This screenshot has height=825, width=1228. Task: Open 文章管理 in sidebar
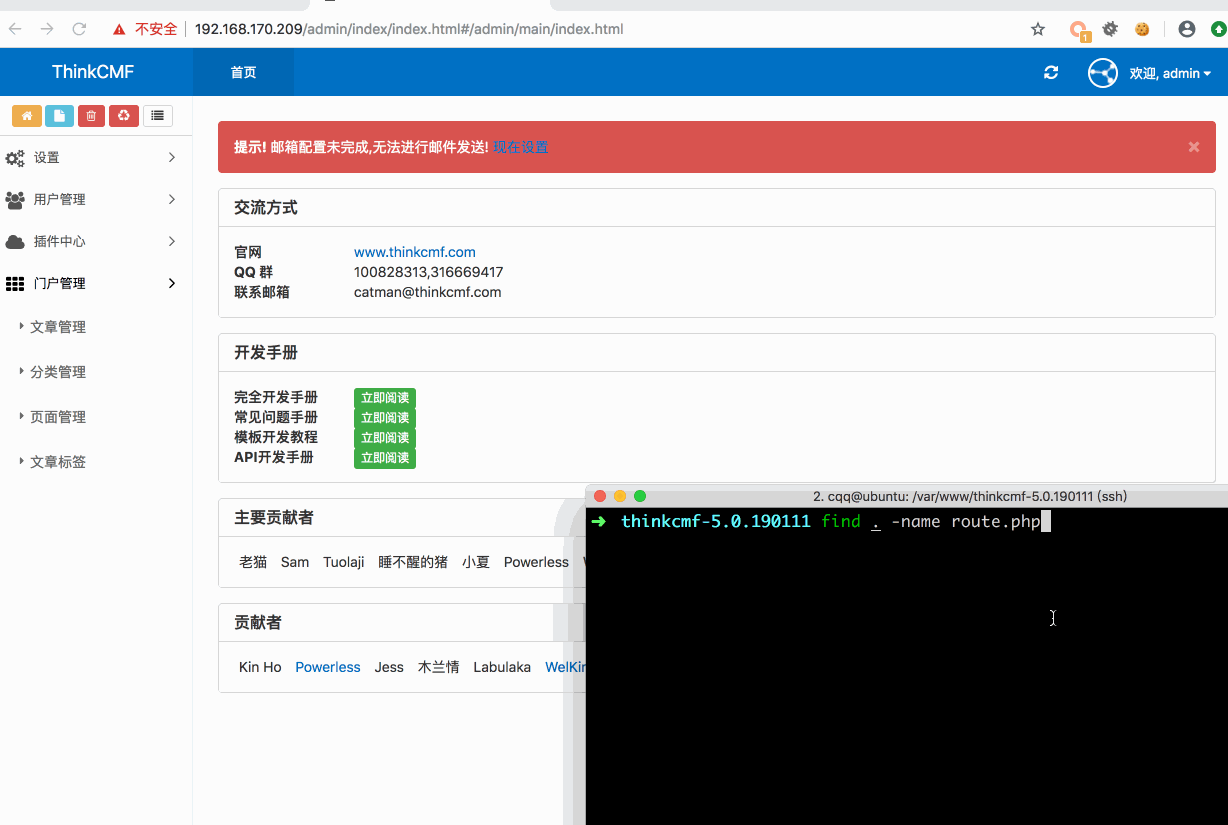(58, 327)
